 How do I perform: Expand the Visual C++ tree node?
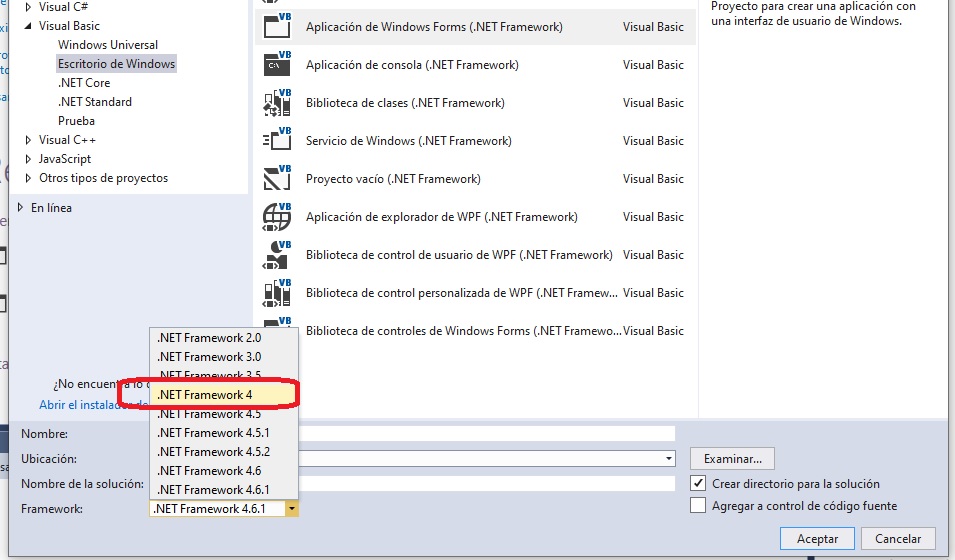[x=28, y=140]
